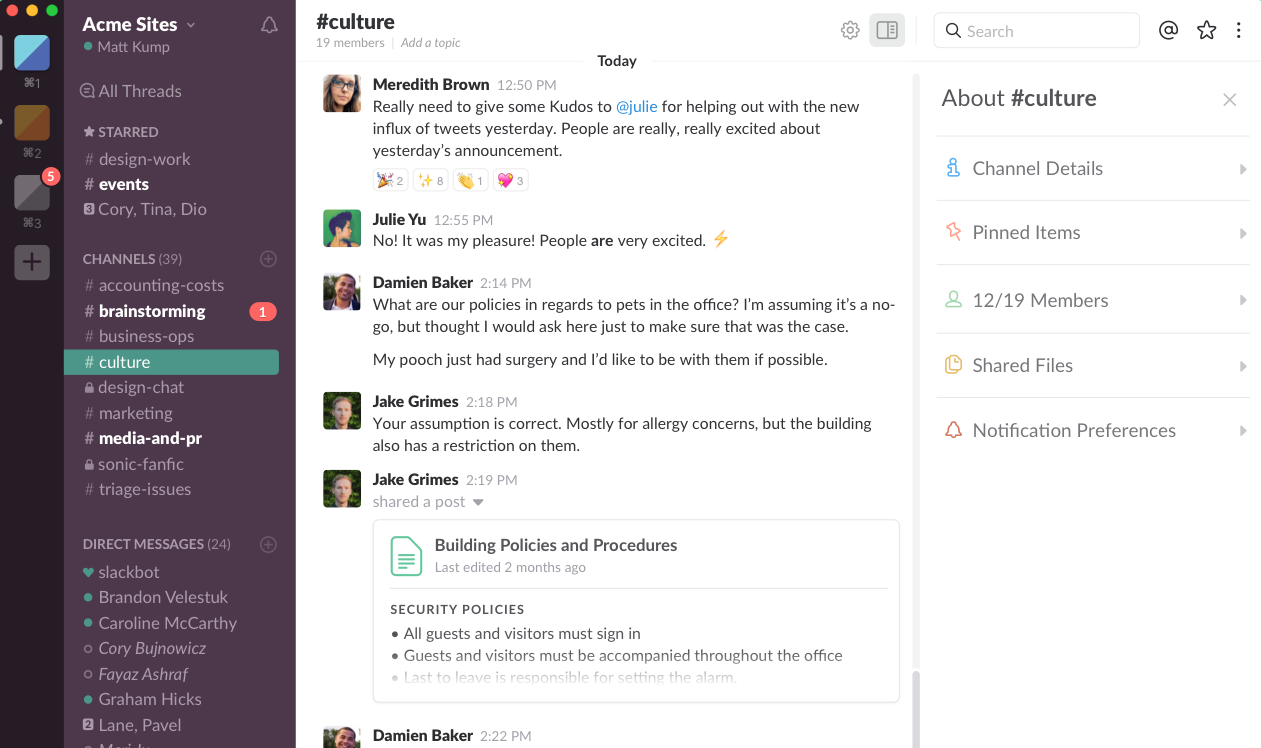This screenshot has width=1261, height=748.
Task: Open private design-chat channel
Action: pyautogui.click(x=134, y=387)
